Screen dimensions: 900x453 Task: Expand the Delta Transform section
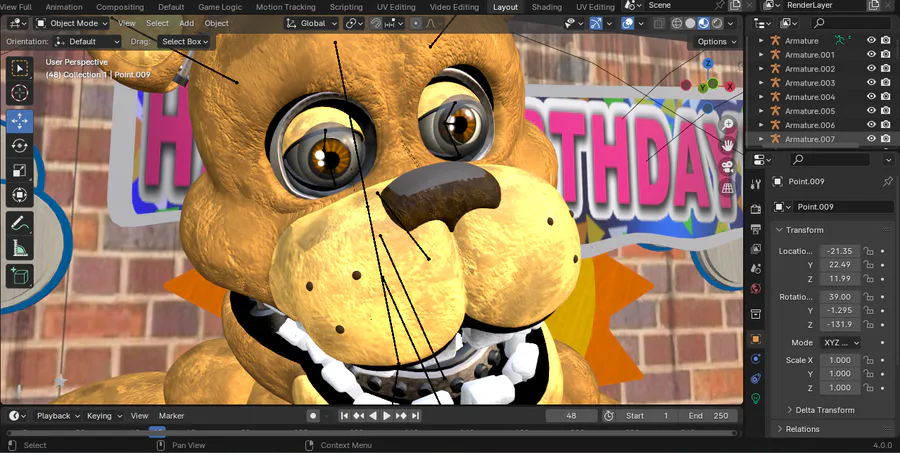coord(821,410)
